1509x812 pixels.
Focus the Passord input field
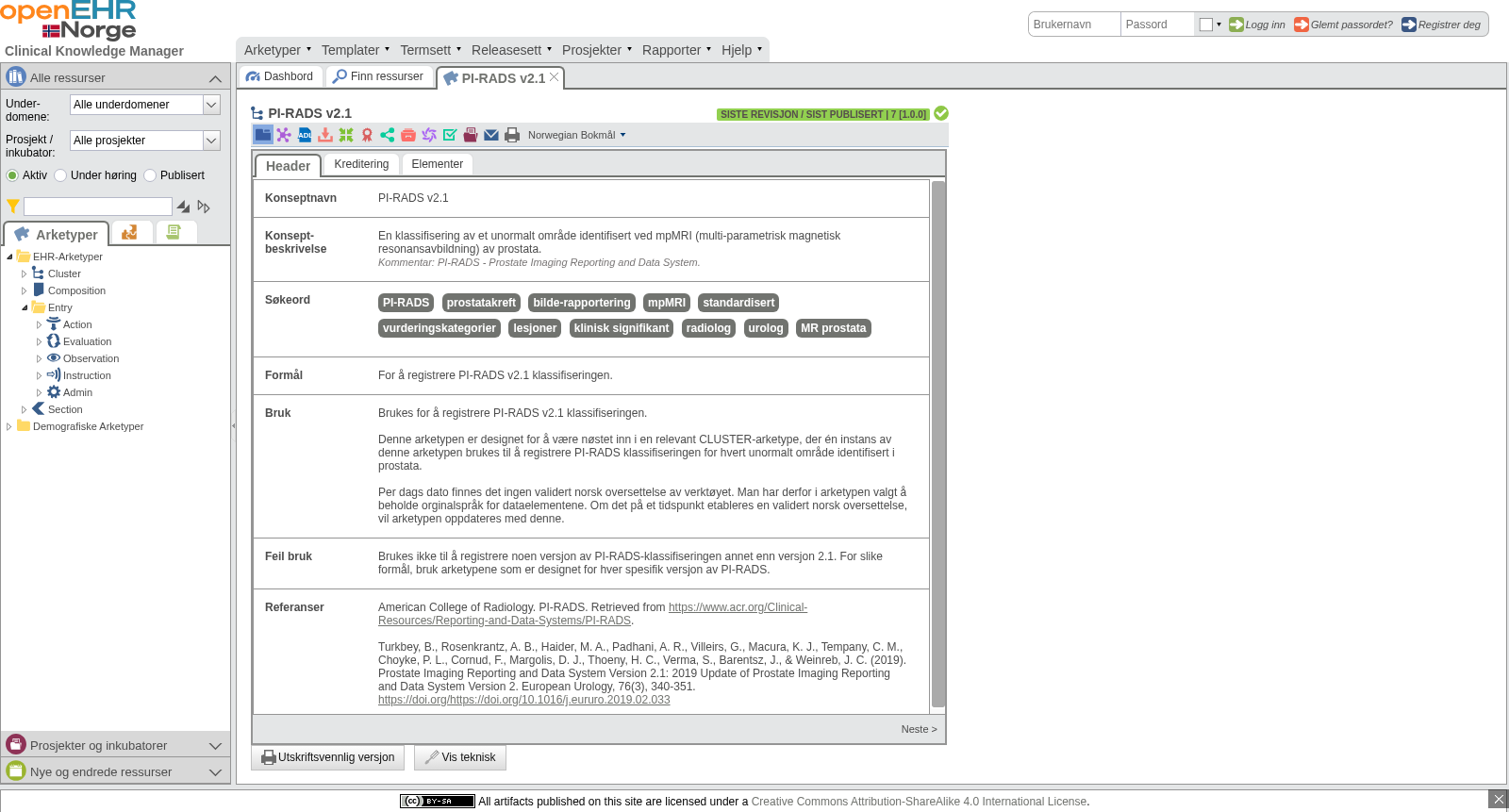coord(1157,25)
